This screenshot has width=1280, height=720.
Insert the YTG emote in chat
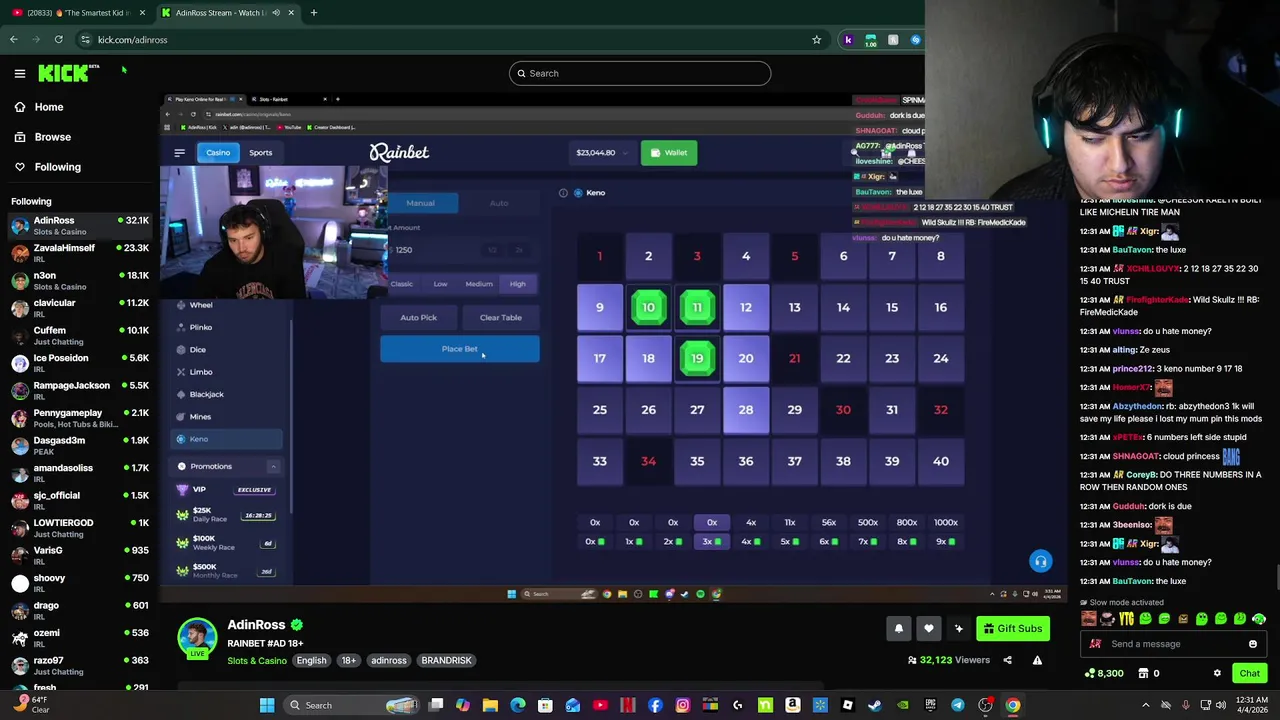(x=1127, y=619)
